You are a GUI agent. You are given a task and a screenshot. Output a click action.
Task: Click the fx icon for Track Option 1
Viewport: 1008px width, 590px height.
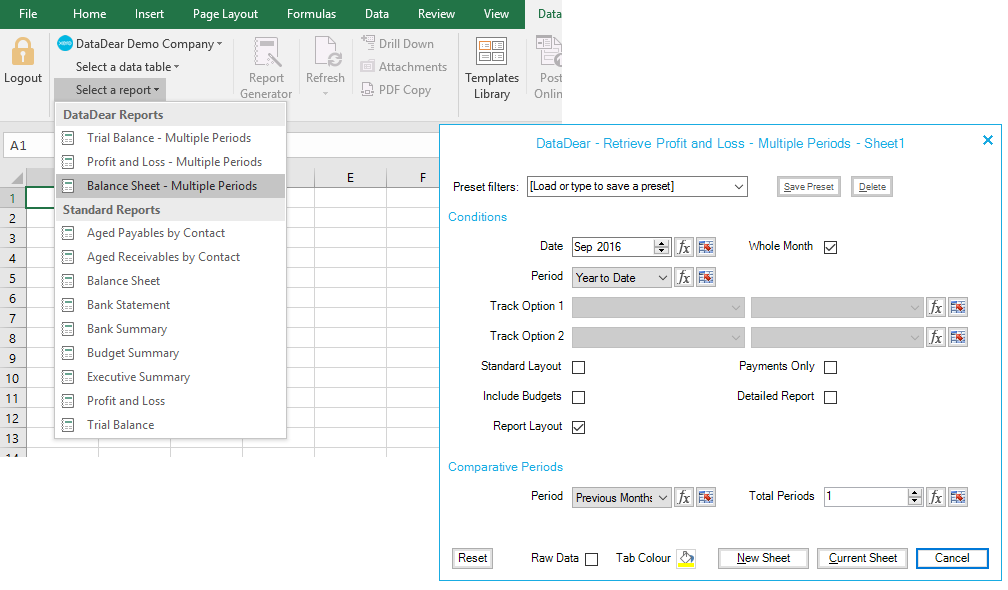pyautogui.click(x=936, y=307)
